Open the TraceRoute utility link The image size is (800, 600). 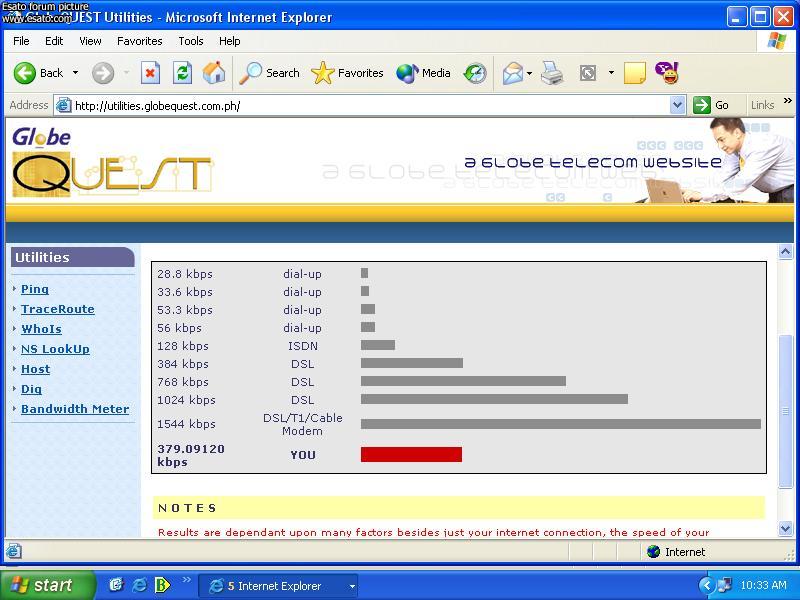tap(58, 309)
